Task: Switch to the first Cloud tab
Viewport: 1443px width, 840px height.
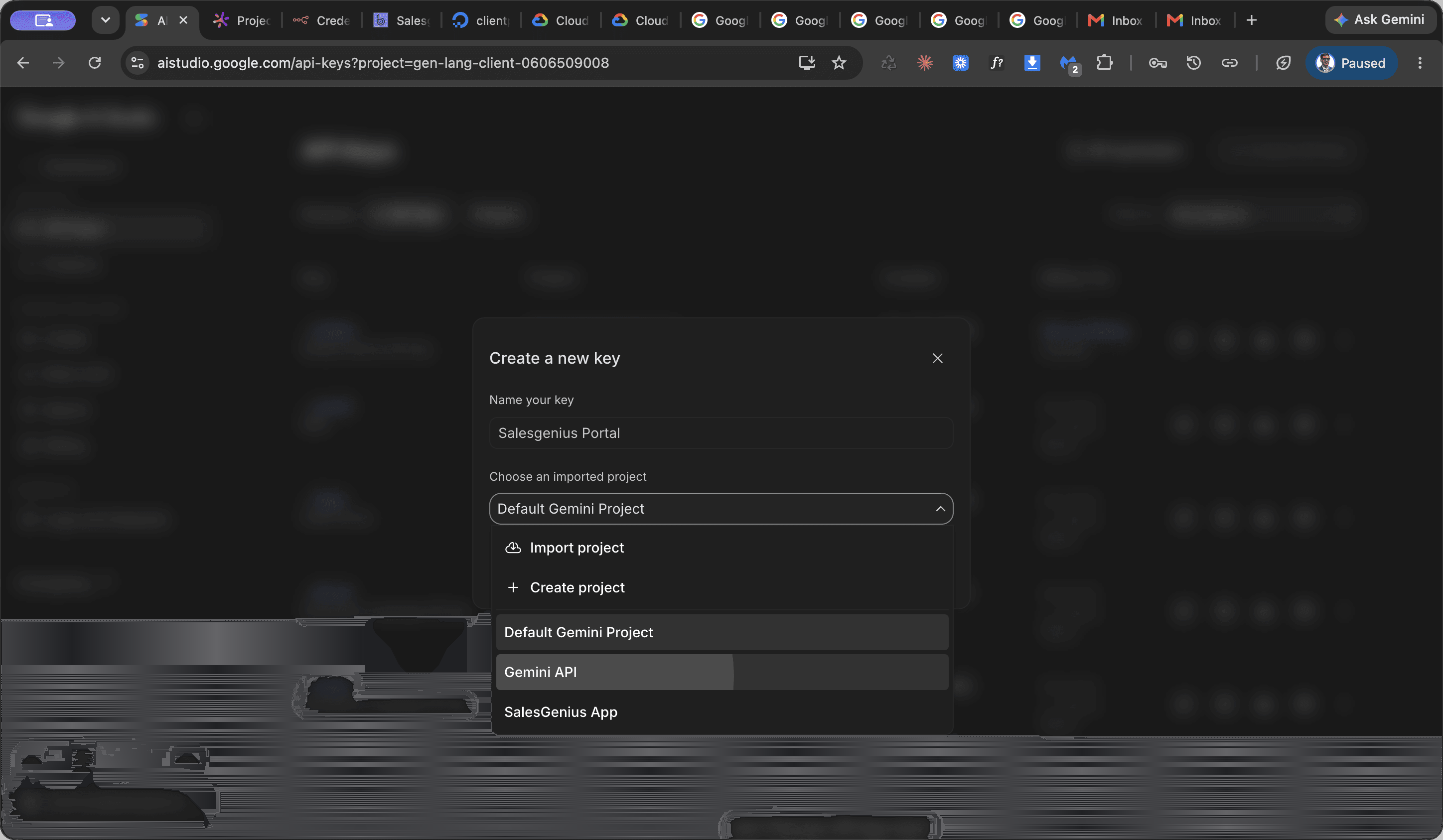Action: [x=561, y=20]
